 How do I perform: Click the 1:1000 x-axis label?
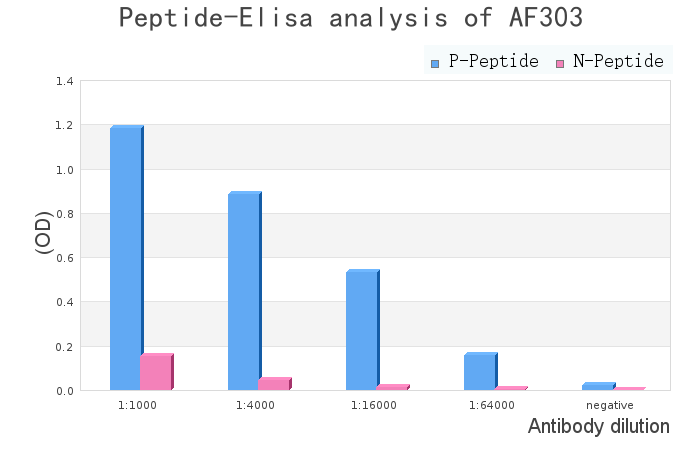(138, 405)
